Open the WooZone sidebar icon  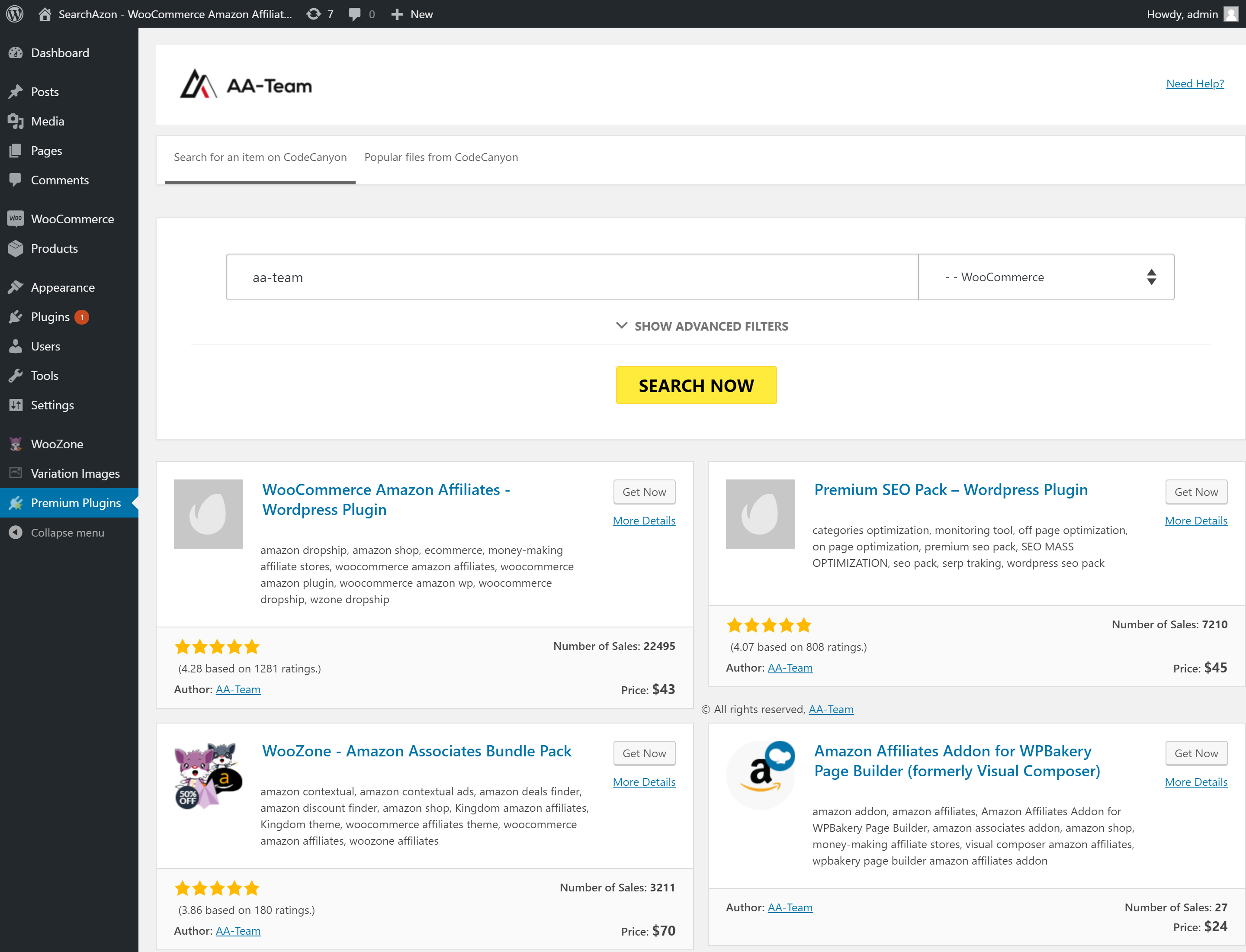click(15, 444)
